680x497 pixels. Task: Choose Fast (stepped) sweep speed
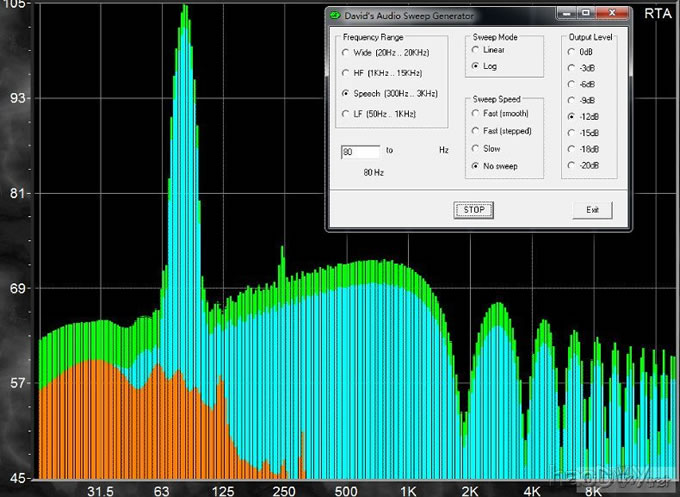coord(475,131)
